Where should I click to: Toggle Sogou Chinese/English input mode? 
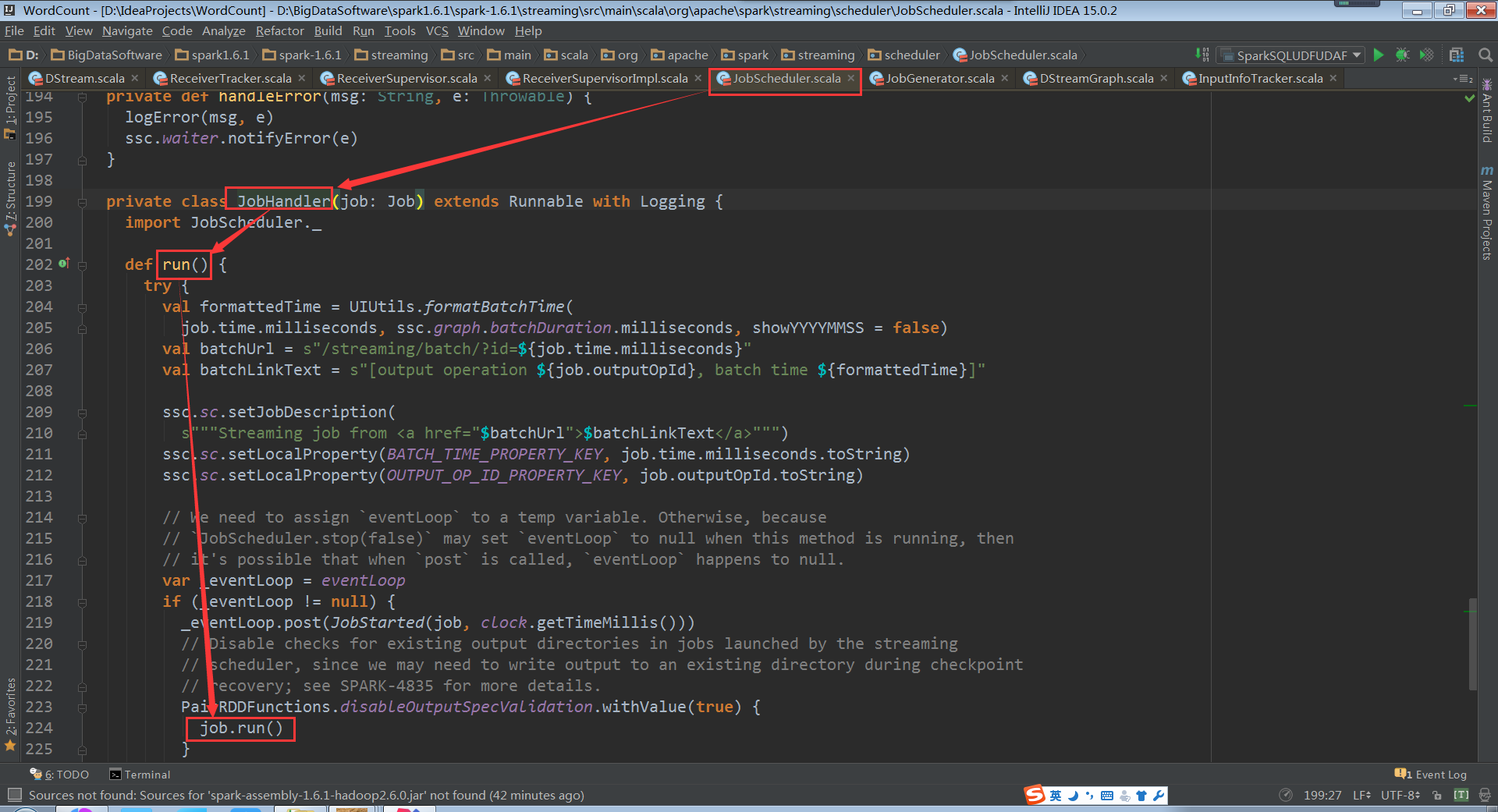pos(1056,796)
